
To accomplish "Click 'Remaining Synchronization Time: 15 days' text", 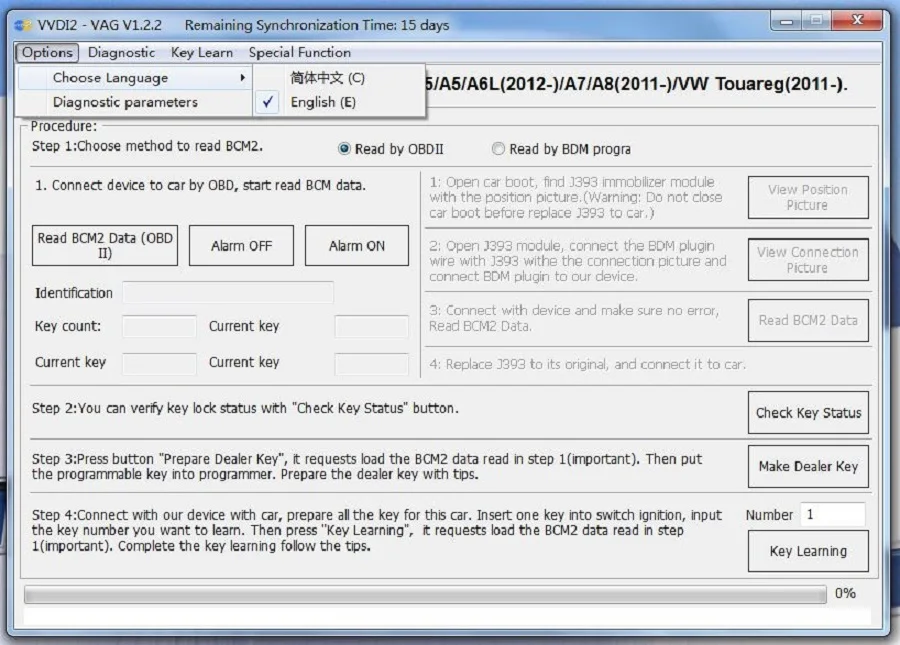I will (317, 25).
